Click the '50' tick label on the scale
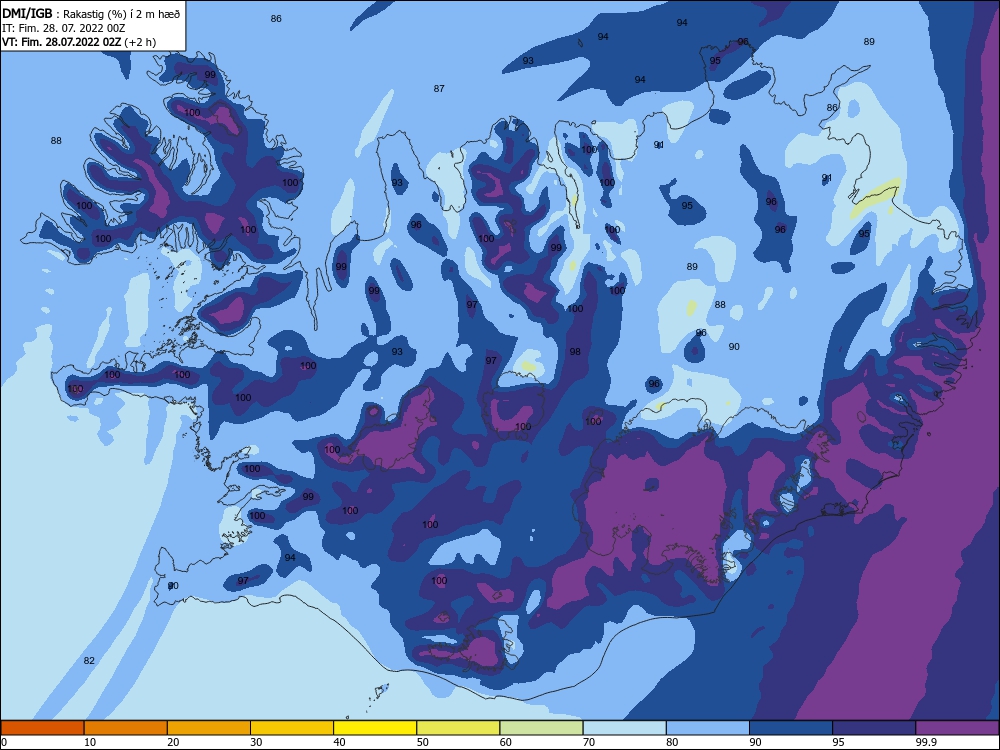This screenshot has height=750, width=1000. click(423, 742)
